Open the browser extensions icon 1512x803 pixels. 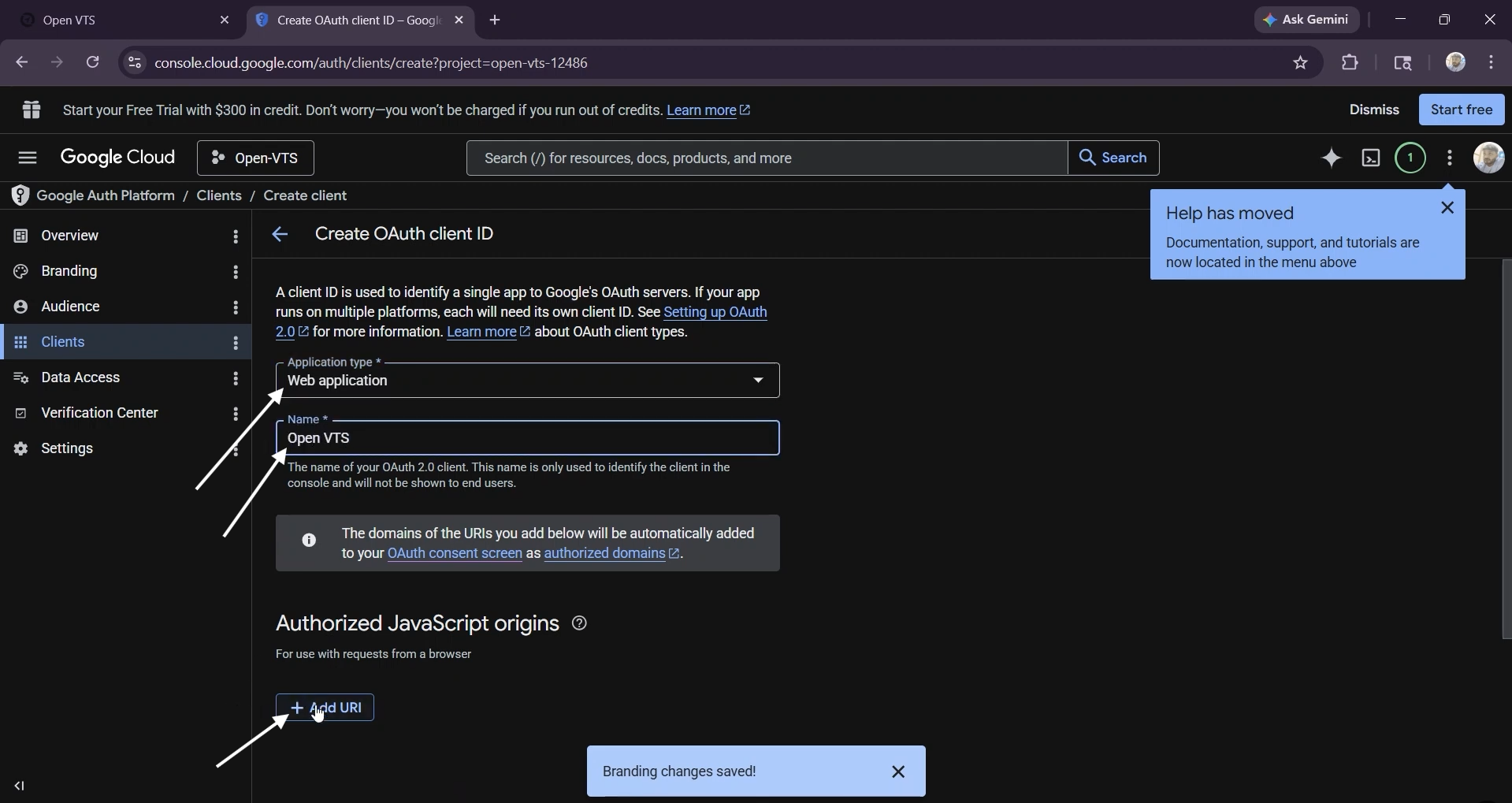[x=1350, y=63]
